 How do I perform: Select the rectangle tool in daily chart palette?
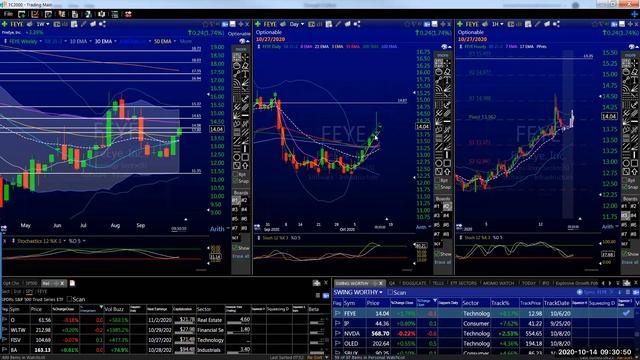pos(447,163)
